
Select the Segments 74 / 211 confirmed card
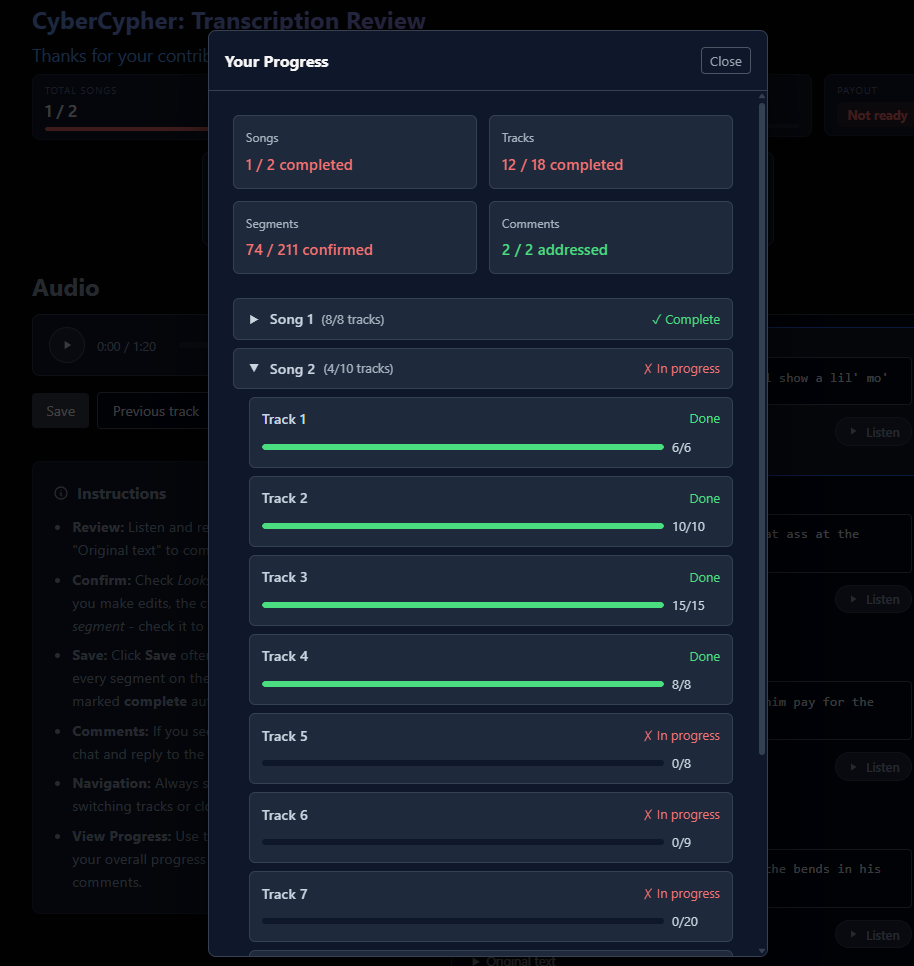355,237
